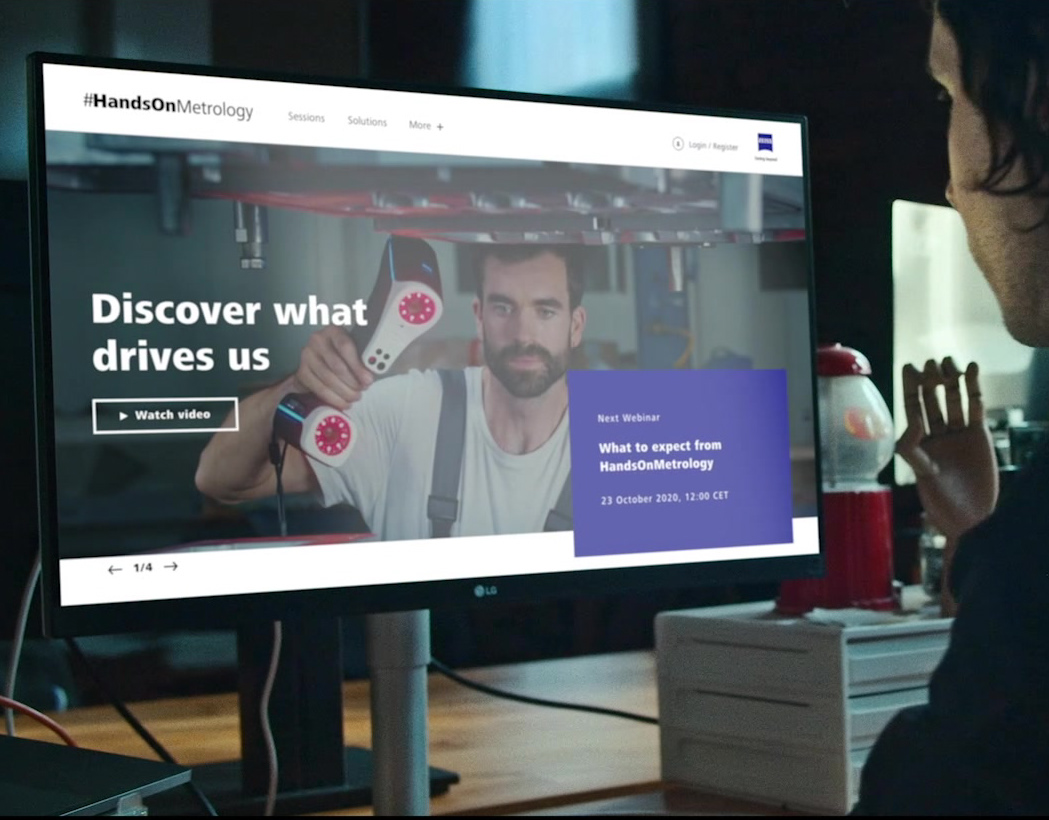Click the ZEISS logo icon
Image resolution: width=1049 pixels, height=820 pixels.
[765, 142]
